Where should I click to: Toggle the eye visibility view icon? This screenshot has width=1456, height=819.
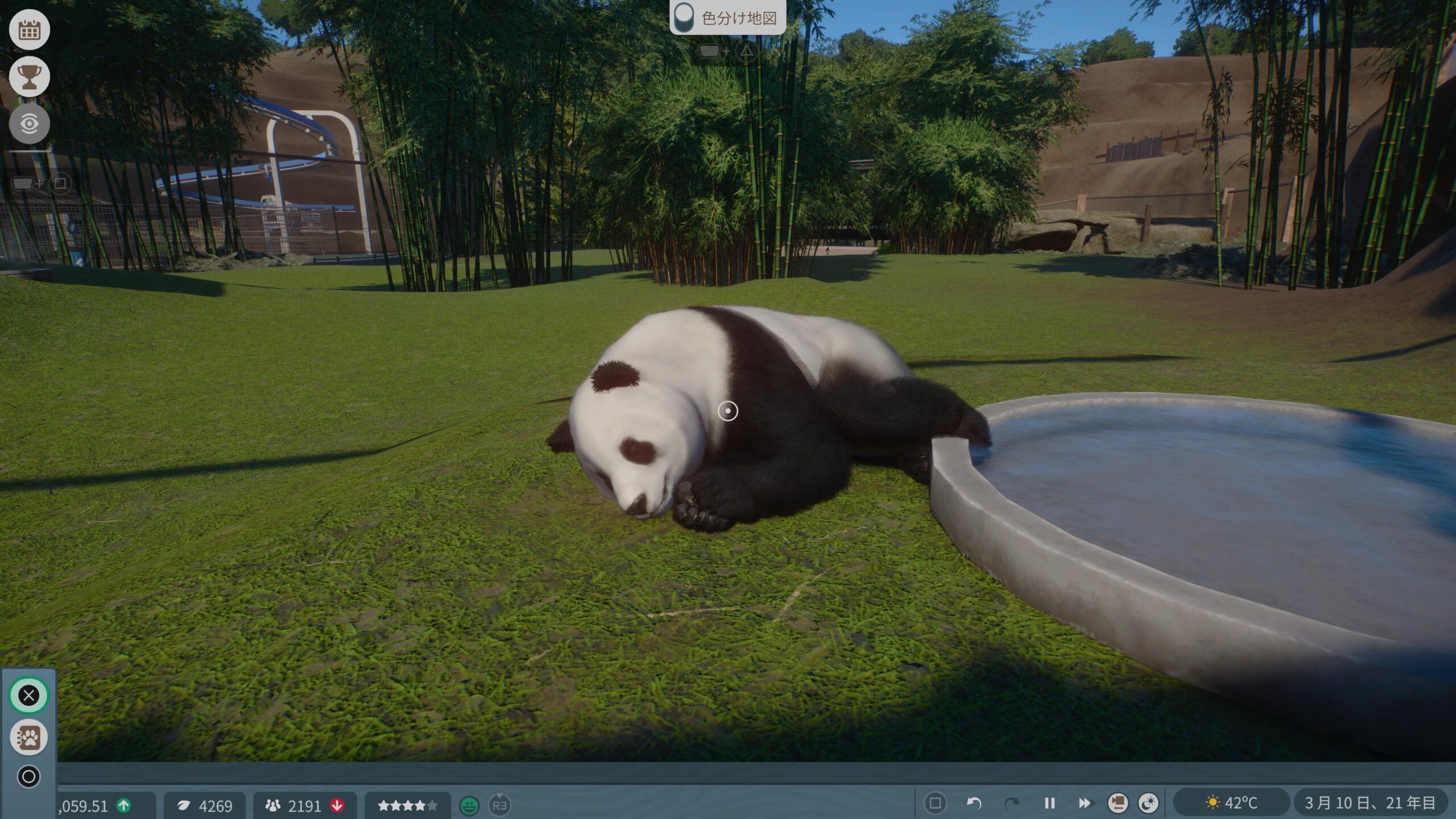[x=29, y=123]
